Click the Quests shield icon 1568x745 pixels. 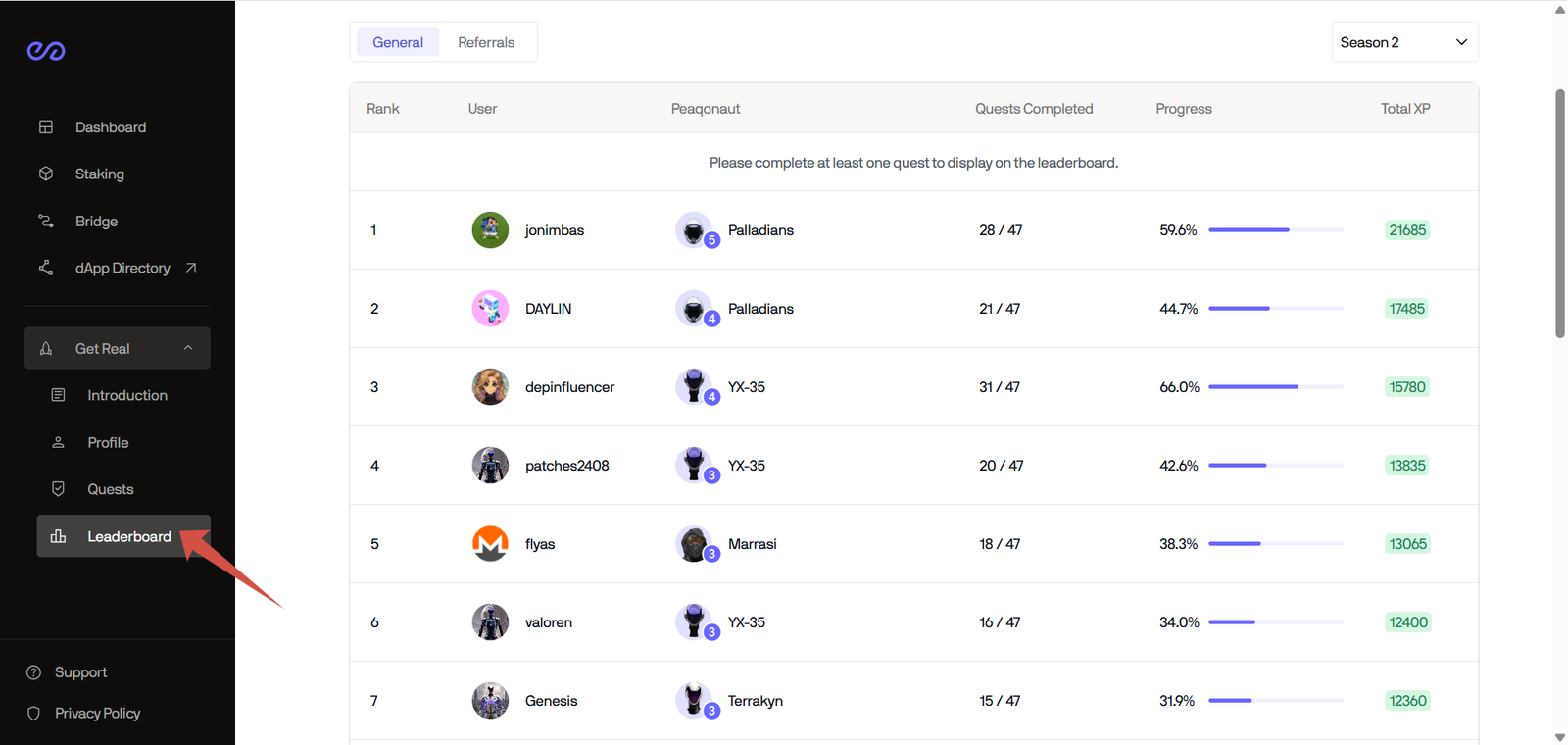coord(59,489)
